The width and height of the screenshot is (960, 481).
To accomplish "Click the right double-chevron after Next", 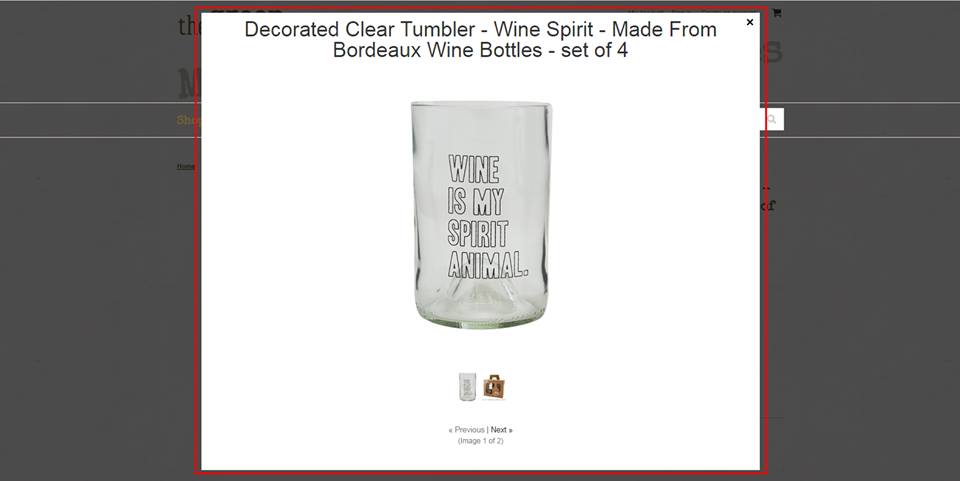I will tap(510, 430).
